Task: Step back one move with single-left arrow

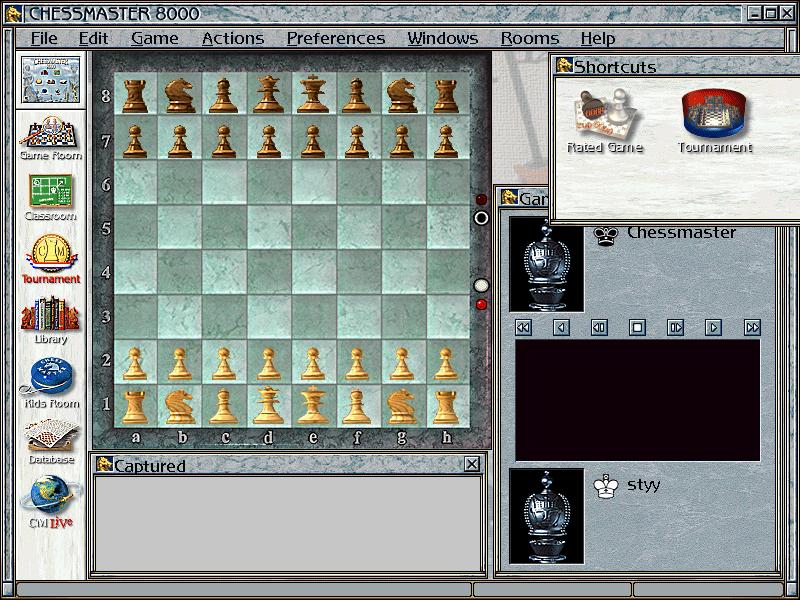Action: pyautogui.click(x=561, y=327)
